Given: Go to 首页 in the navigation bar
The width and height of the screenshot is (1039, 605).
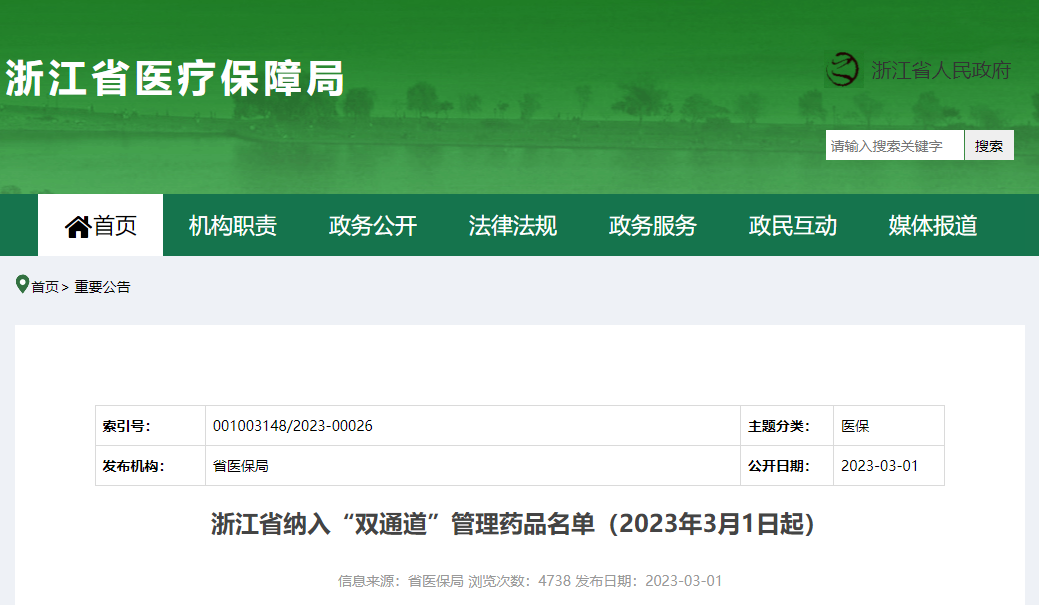Looking at the screenshot, I should point(101,225).
